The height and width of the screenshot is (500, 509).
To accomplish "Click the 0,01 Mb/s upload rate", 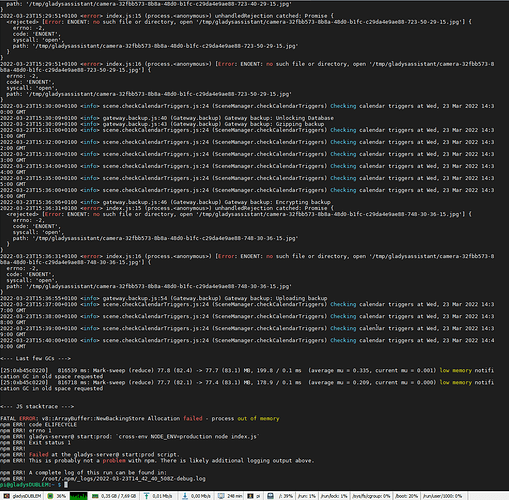I will point(162,496).
